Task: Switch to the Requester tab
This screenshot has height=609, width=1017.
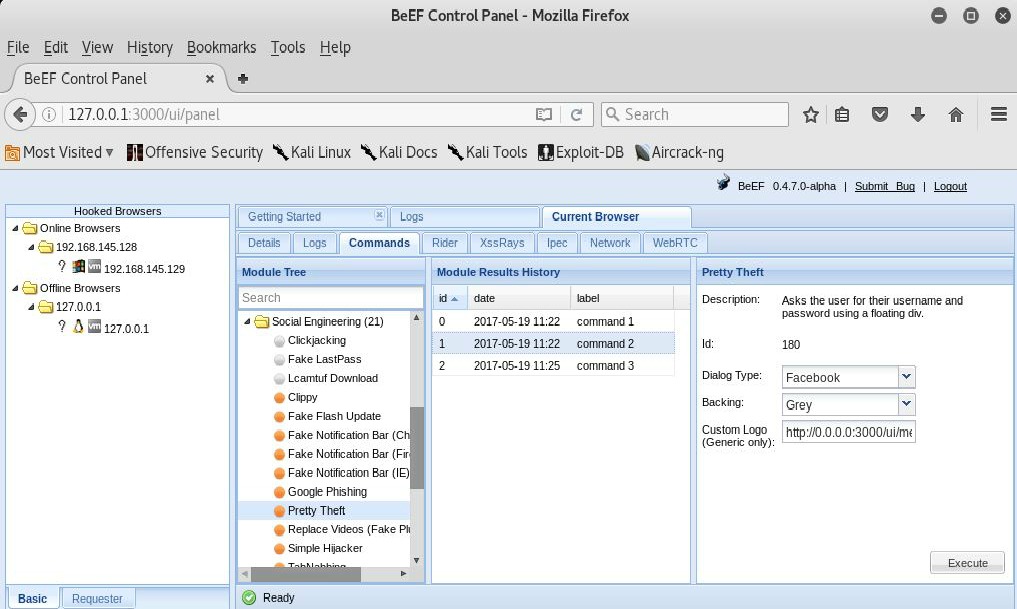Action: click(97, 599)
